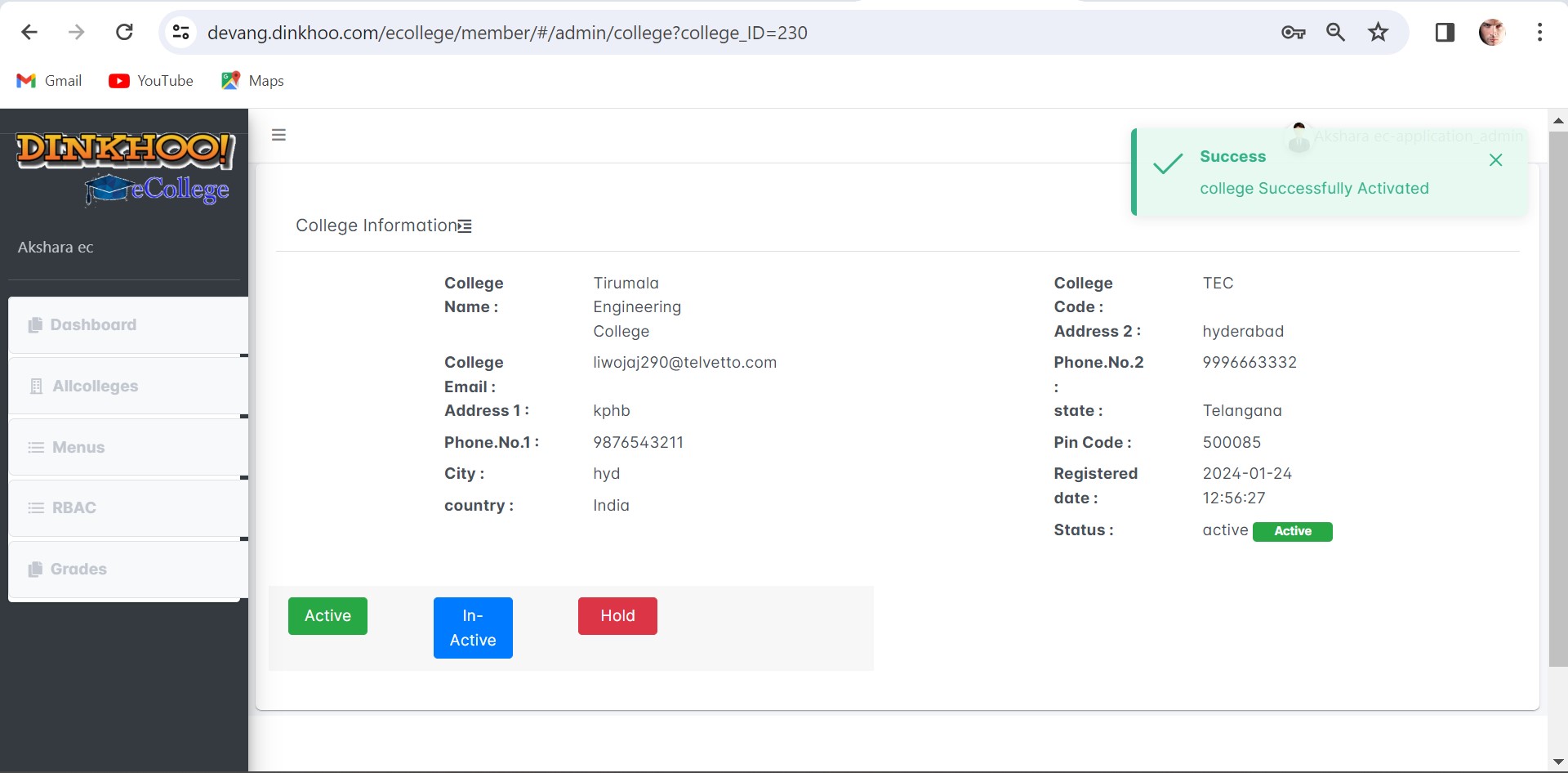
Task: Click the Address 2 value hyderabad
Action: [1243, 332]
